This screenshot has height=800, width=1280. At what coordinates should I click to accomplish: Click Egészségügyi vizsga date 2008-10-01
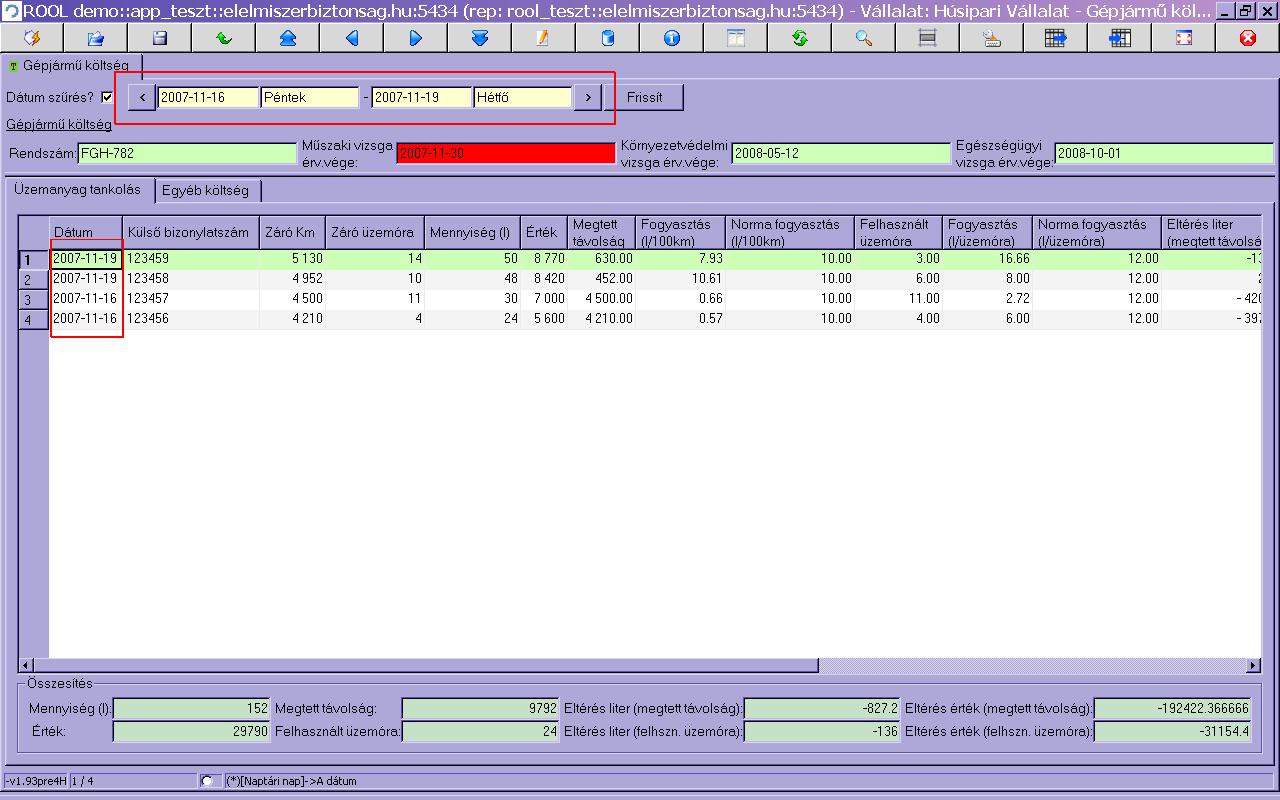click(1164, 153)
